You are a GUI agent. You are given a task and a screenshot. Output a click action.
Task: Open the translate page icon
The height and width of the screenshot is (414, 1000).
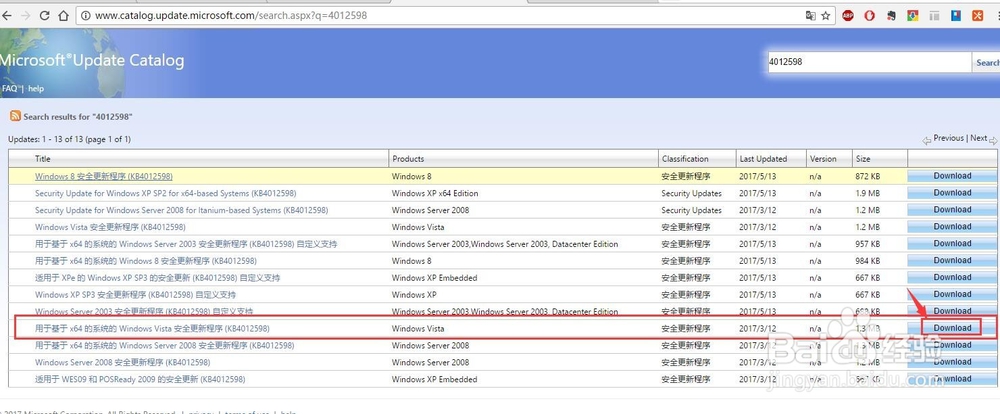click(811, 15)
